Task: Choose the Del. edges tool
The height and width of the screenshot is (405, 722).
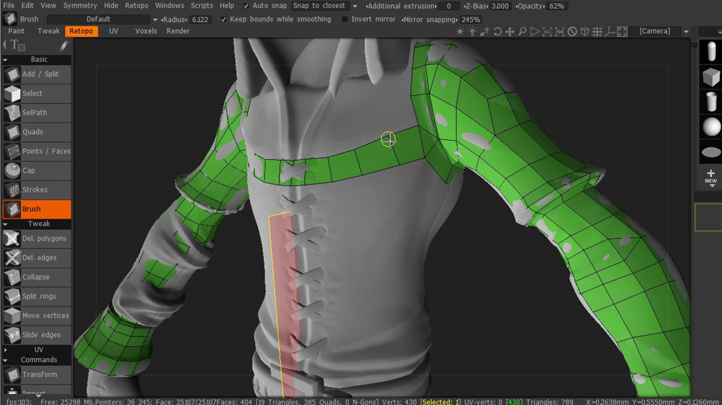Action: [37, 258]
